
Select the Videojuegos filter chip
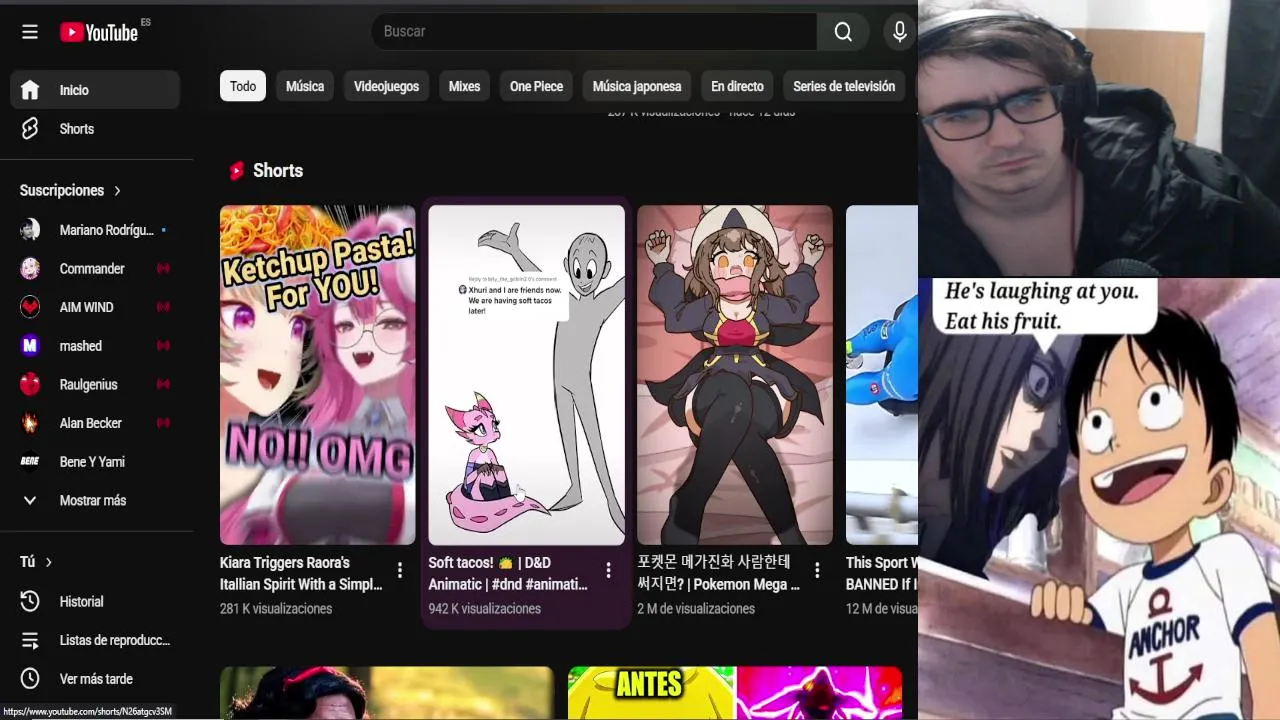[386, 86]
